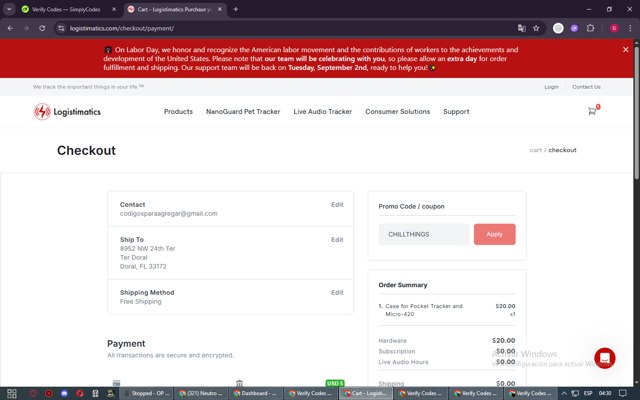The height and width of the screenshot is (400, 640).
Task: Click the page vertical scrollbar
Action: coord(637,112)
